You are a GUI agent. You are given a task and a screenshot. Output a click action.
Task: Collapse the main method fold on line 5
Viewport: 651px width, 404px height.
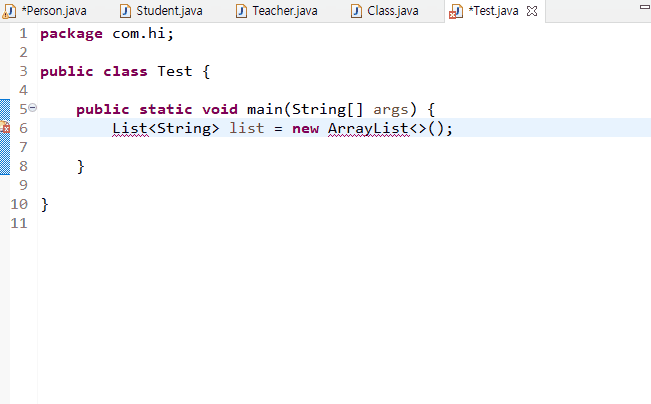click(32, 108)
